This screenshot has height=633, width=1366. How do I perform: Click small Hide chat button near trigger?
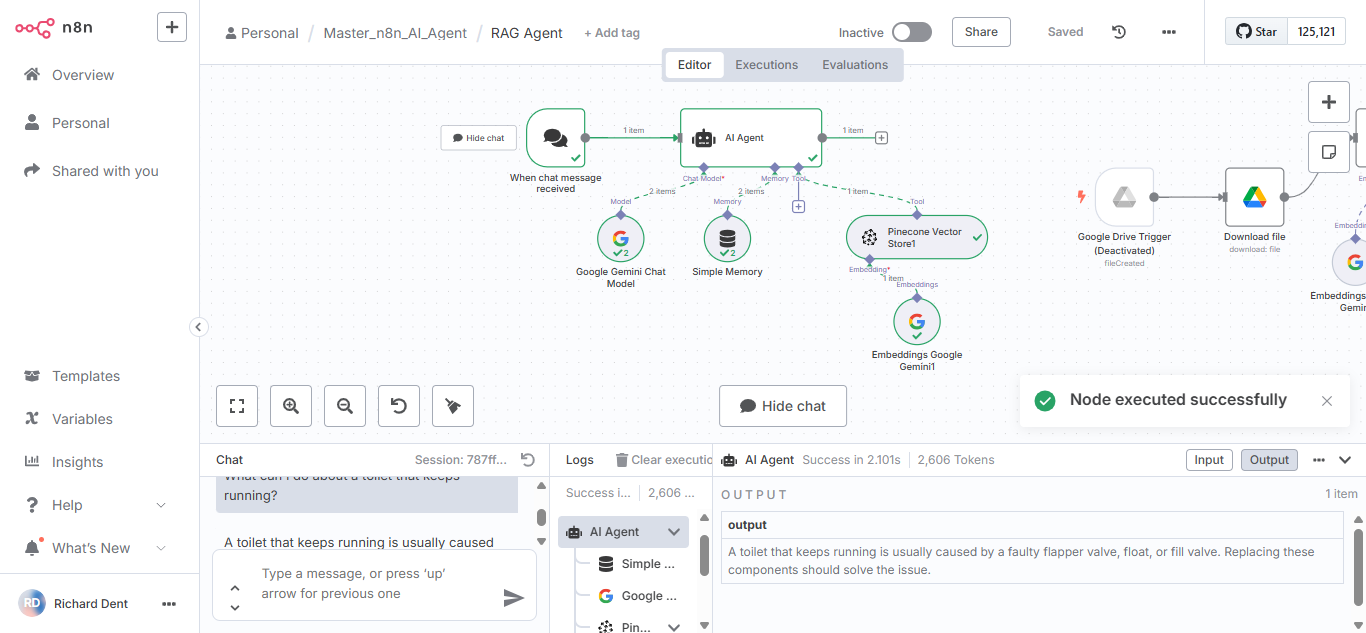[479, 138]
